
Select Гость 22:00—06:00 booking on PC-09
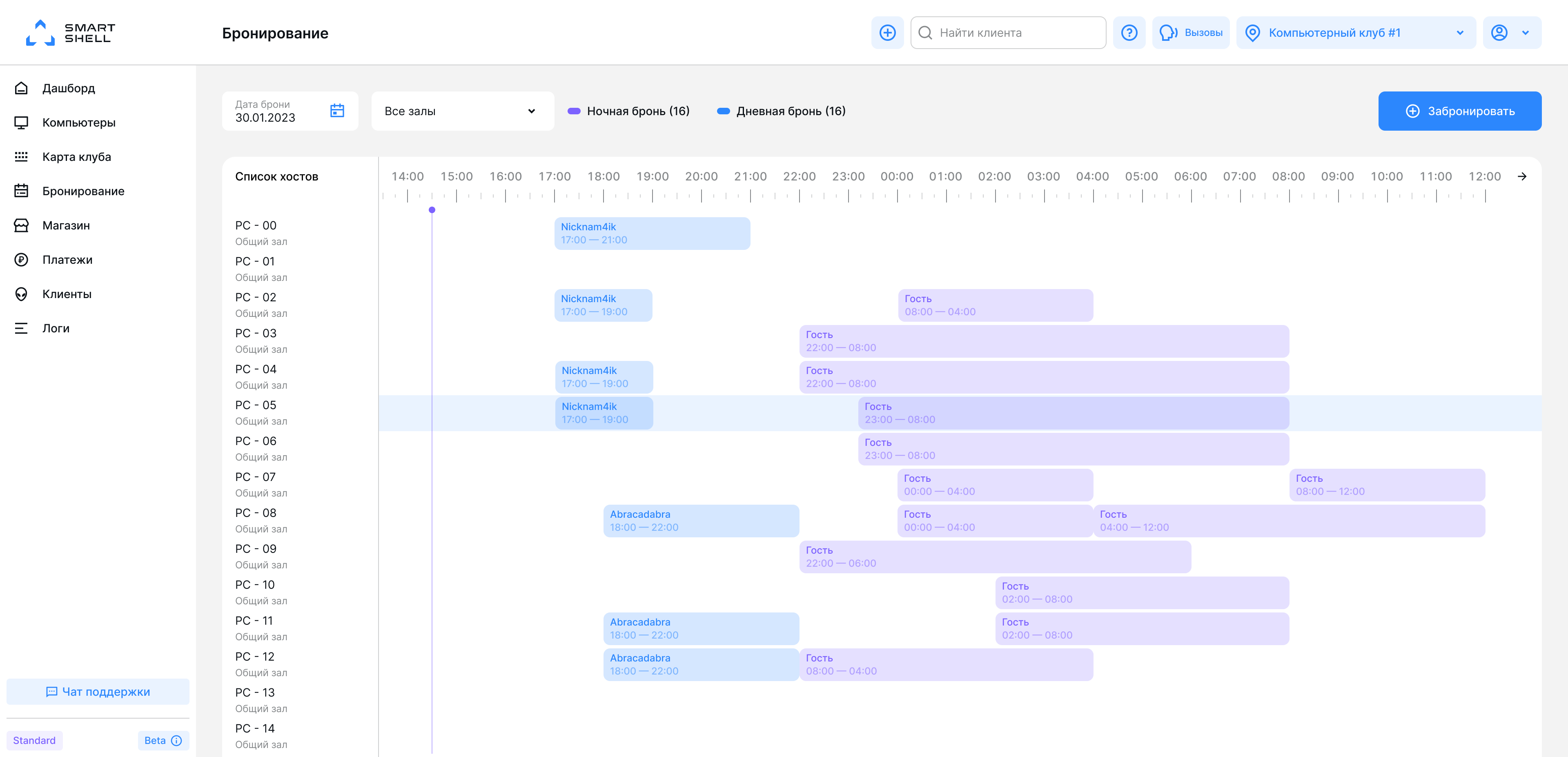pyautogui.click(x=995, y=556)
